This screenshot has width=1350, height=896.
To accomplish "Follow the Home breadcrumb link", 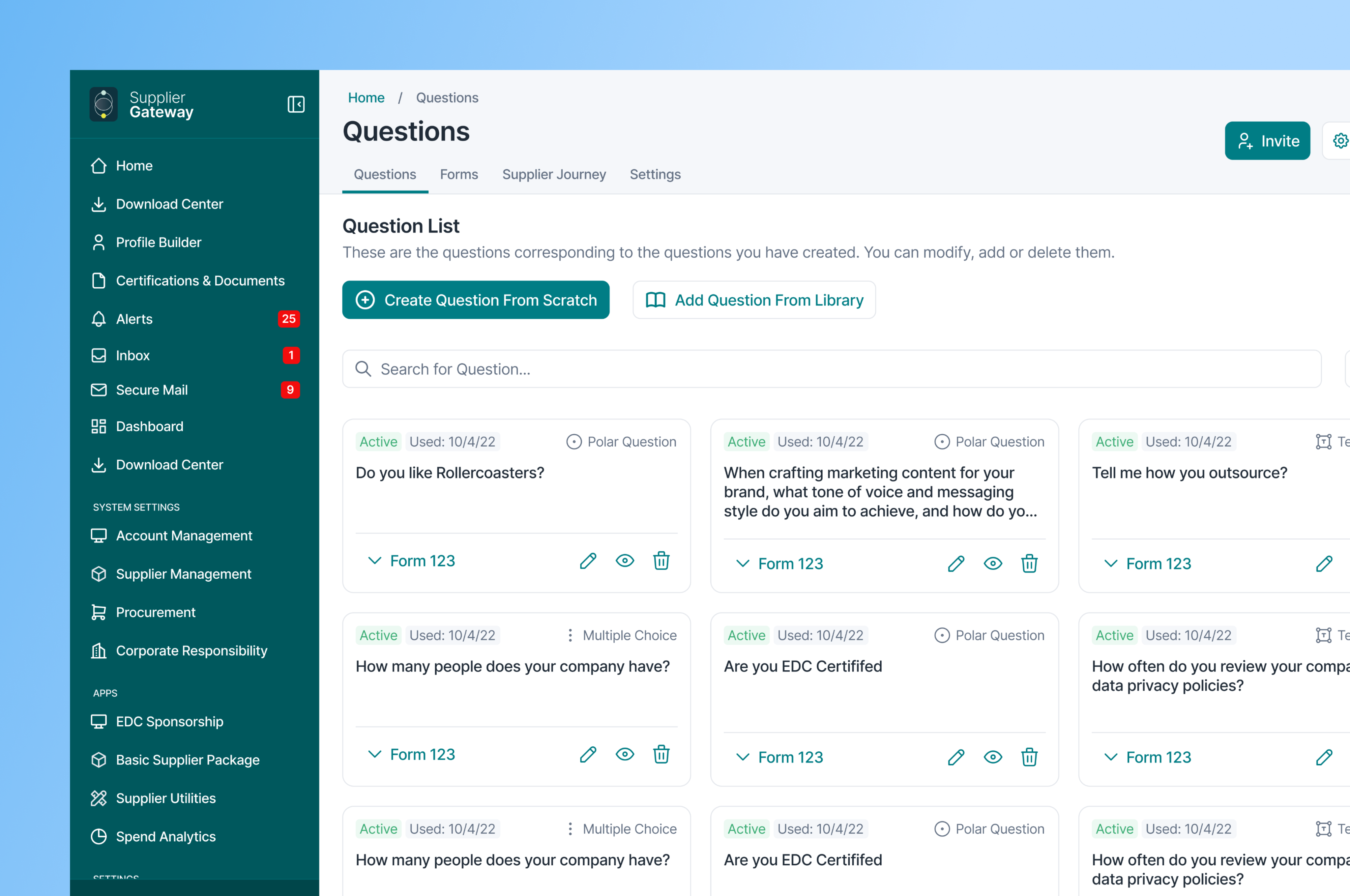I will point(367,98).
